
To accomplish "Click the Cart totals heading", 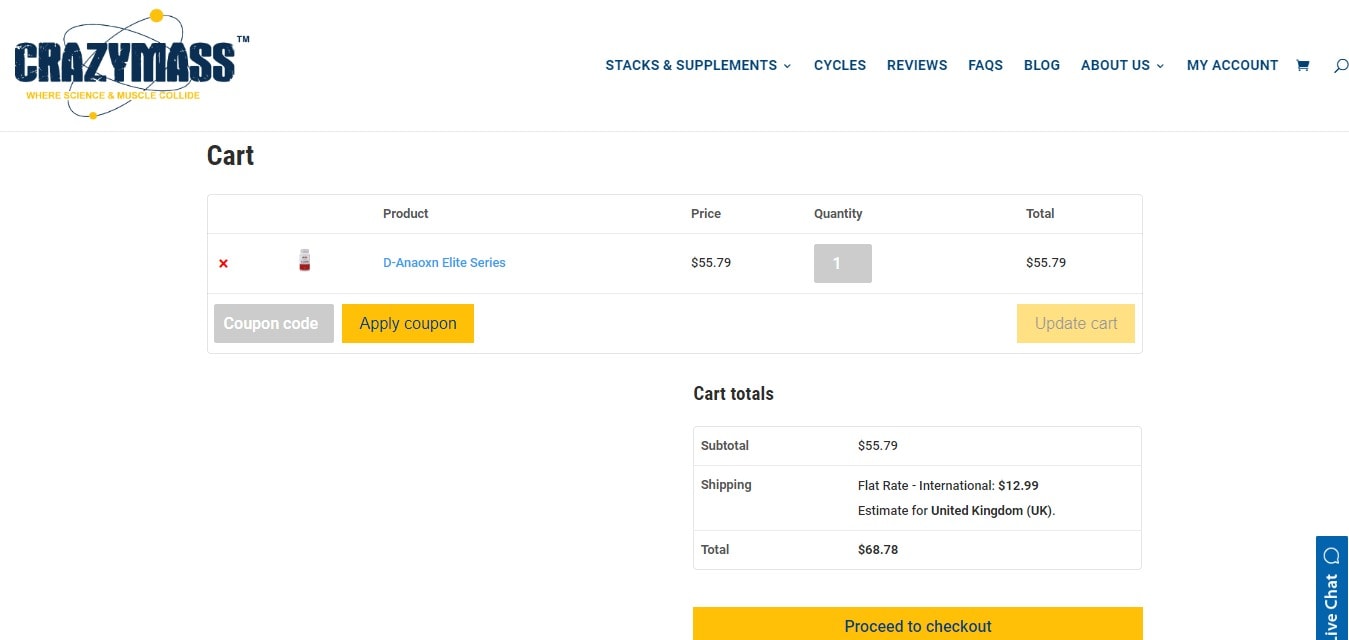I will [733, 394].
